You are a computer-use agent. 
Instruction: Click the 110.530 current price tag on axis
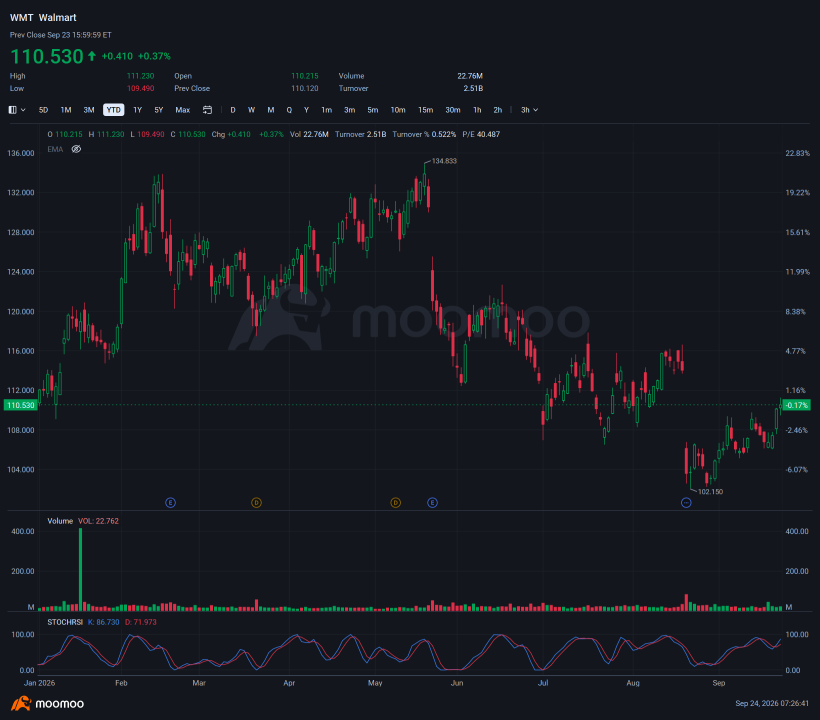tap(20, 405)
